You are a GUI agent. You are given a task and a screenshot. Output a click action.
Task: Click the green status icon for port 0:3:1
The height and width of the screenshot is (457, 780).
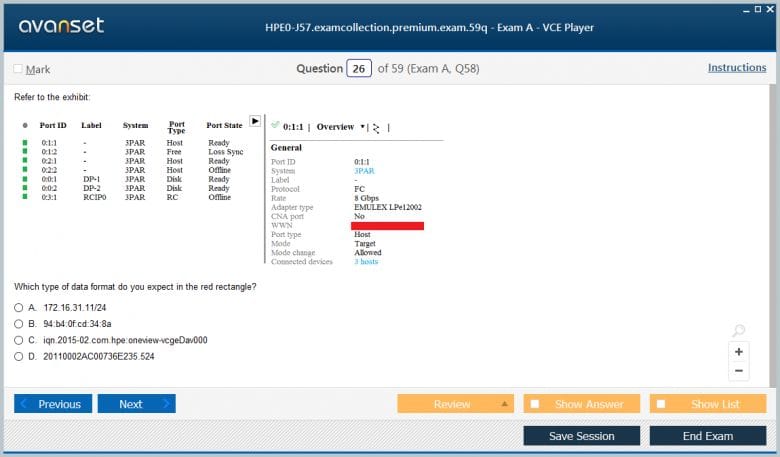click(25, 197)
